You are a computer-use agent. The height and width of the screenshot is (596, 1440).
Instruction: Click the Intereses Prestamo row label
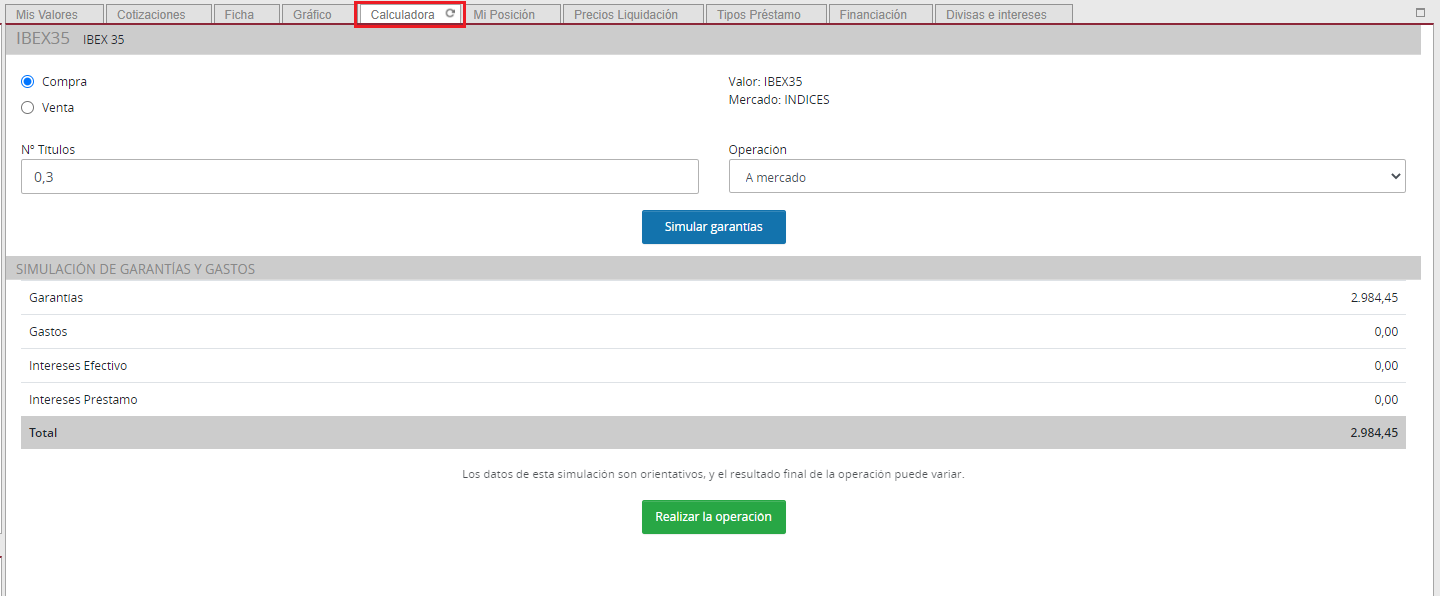84,400
